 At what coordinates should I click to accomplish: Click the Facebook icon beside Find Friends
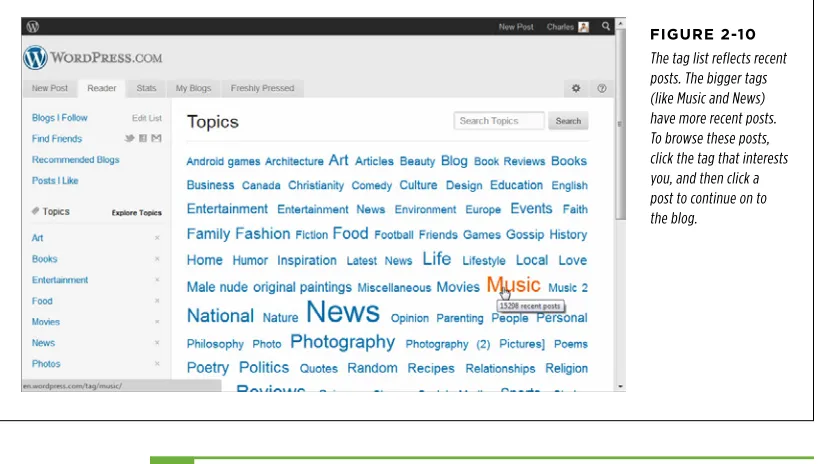143,138
